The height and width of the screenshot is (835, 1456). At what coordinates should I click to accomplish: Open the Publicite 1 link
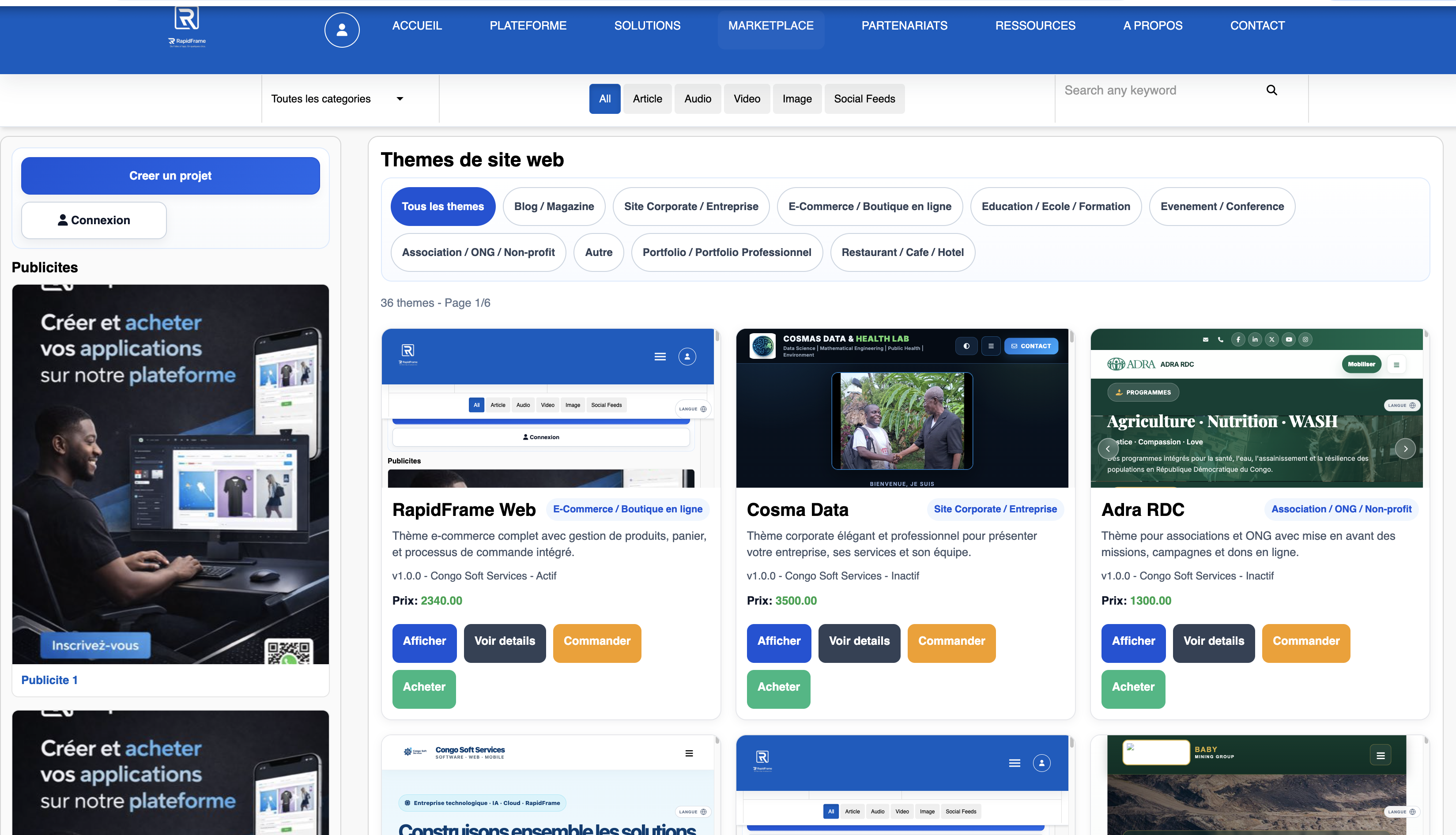pos(49,680)
